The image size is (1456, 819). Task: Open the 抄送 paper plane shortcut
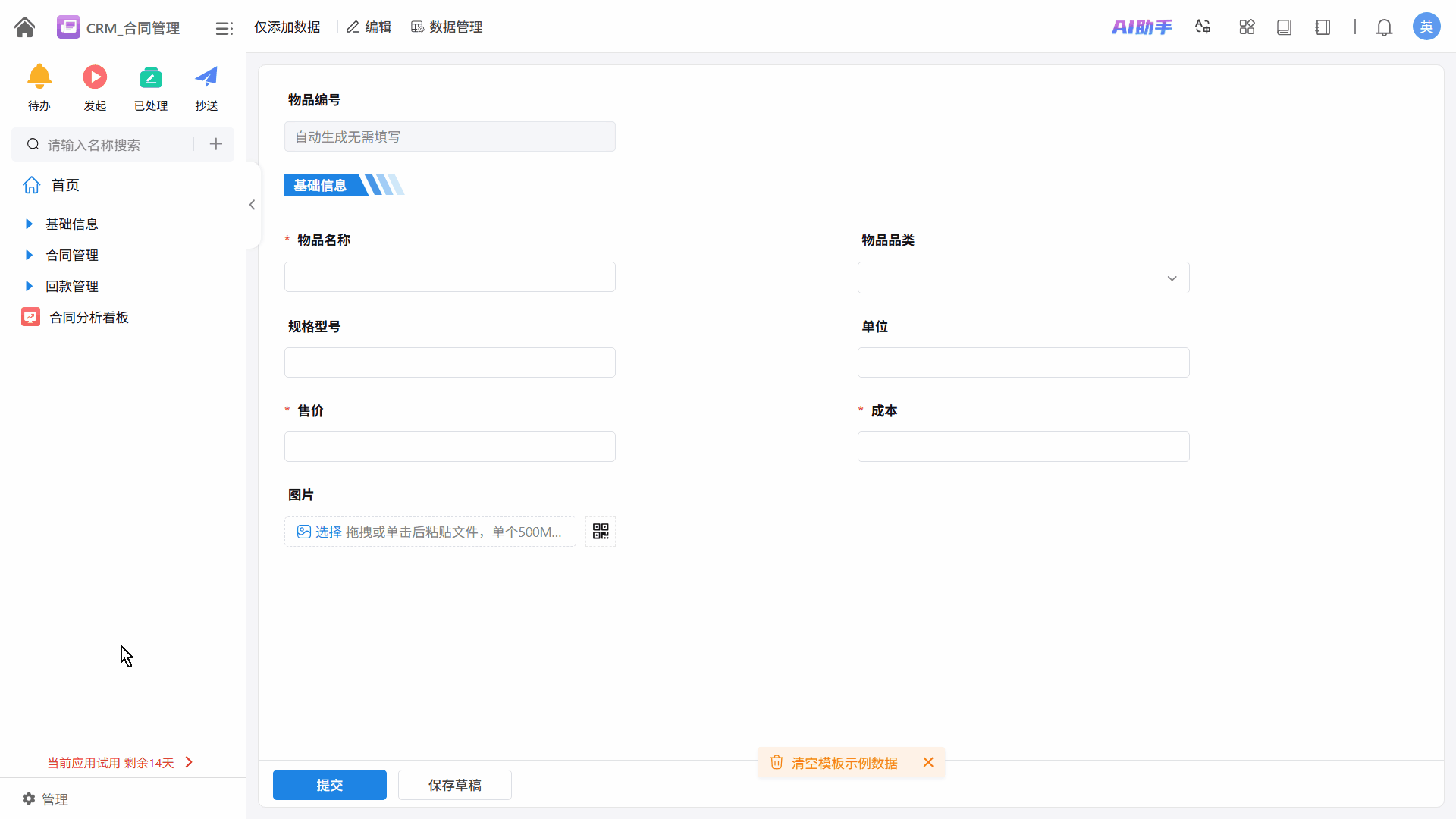pyautogui.click(x=206, y=77)
